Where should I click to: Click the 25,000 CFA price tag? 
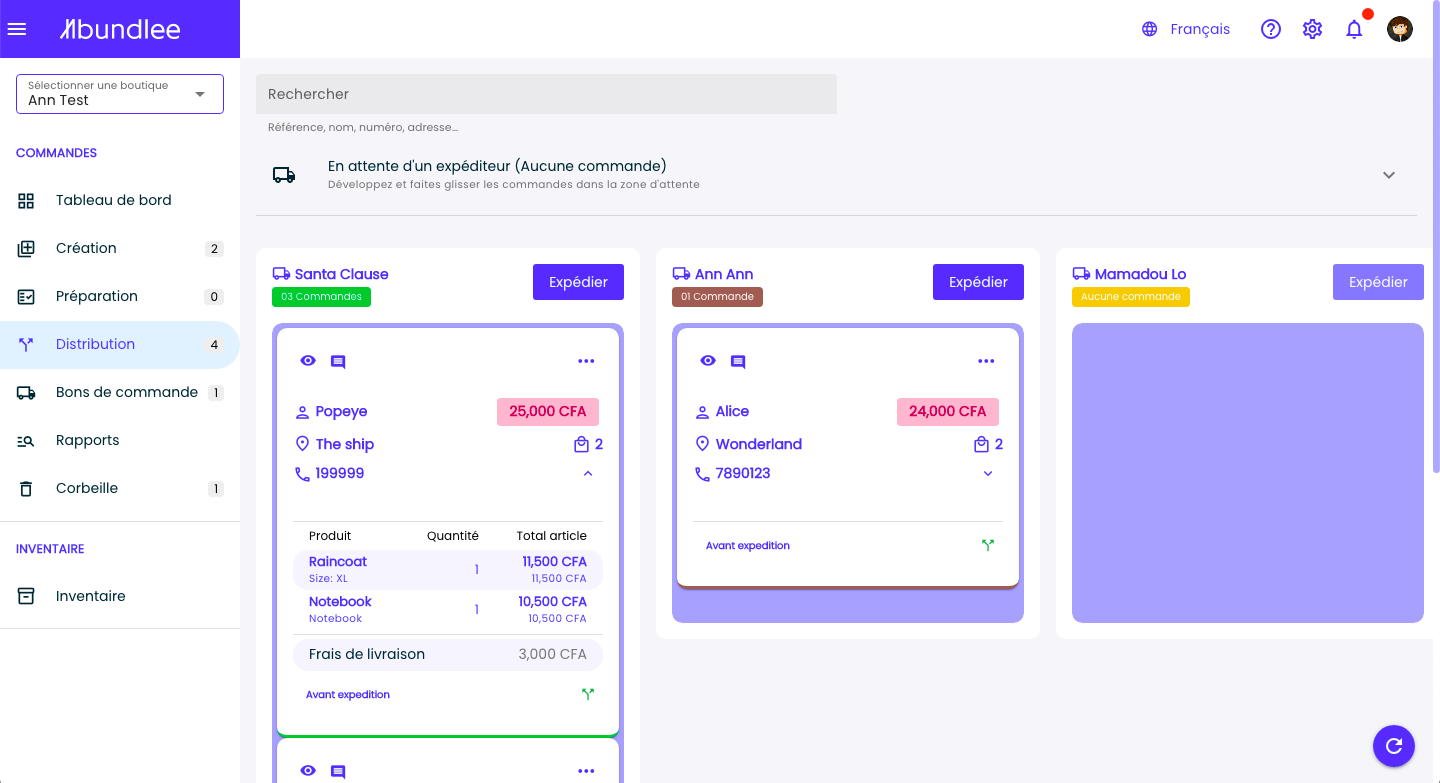click(x=548, y=411)
